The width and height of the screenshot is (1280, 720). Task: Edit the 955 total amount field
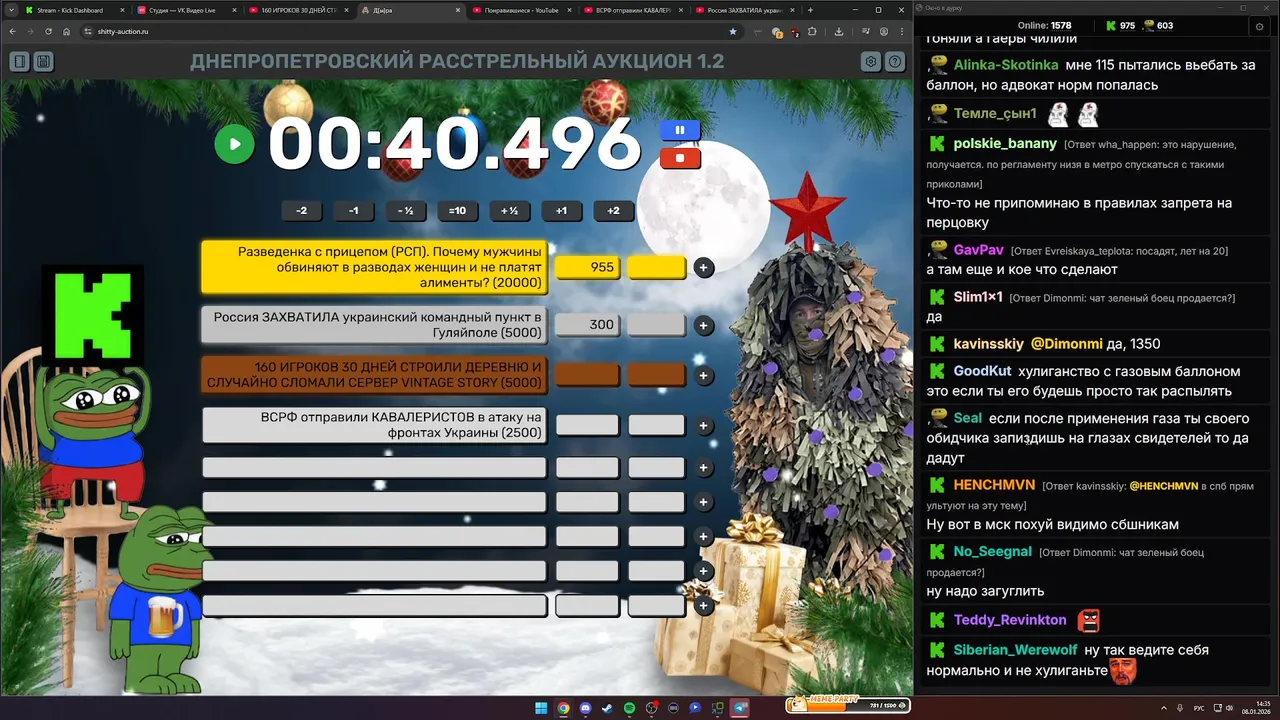pos(587,268)
